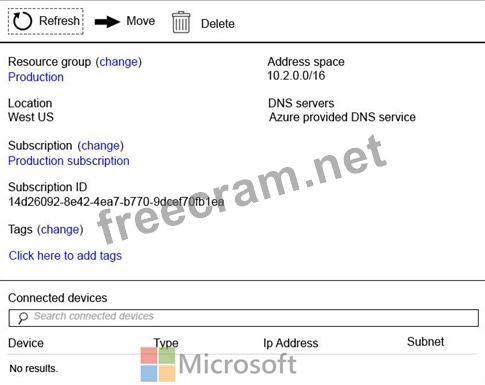
Task: Select the Delete text label in toolbar
Action: click(218, 24)
